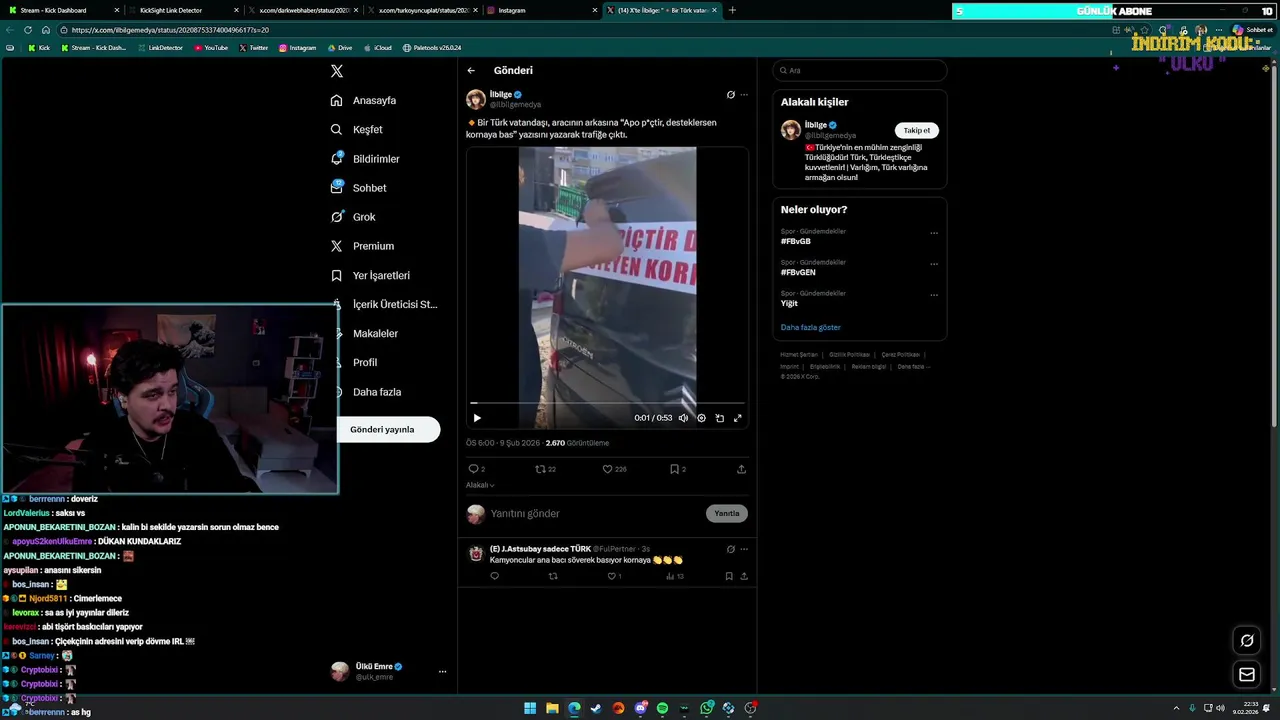The width and height of the screenshot is (1280, 720).
Task: Like the post showing 226 likes
Action: pyautogui.click(x=614, y=469)
